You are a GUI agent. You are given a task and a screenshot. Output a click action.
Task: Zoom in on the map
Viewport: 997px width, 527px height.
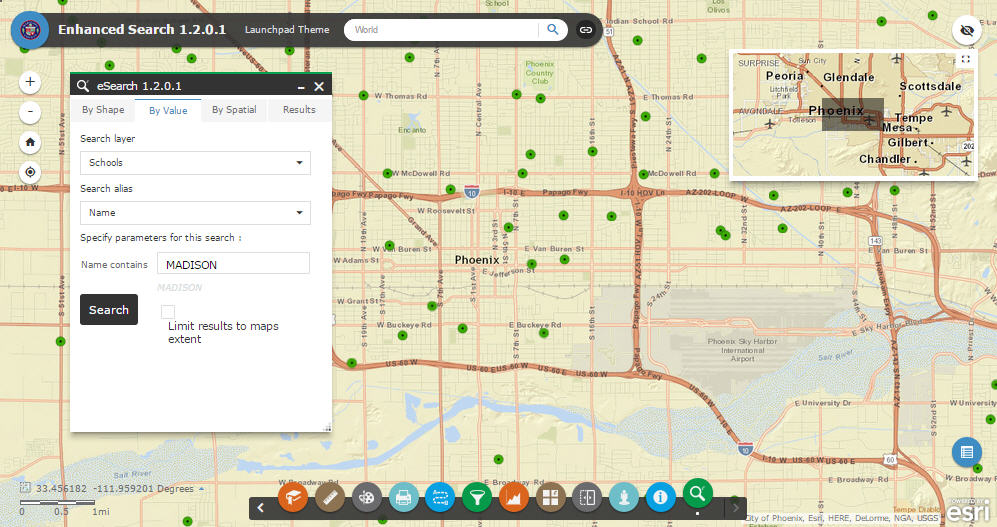(30, 82)
